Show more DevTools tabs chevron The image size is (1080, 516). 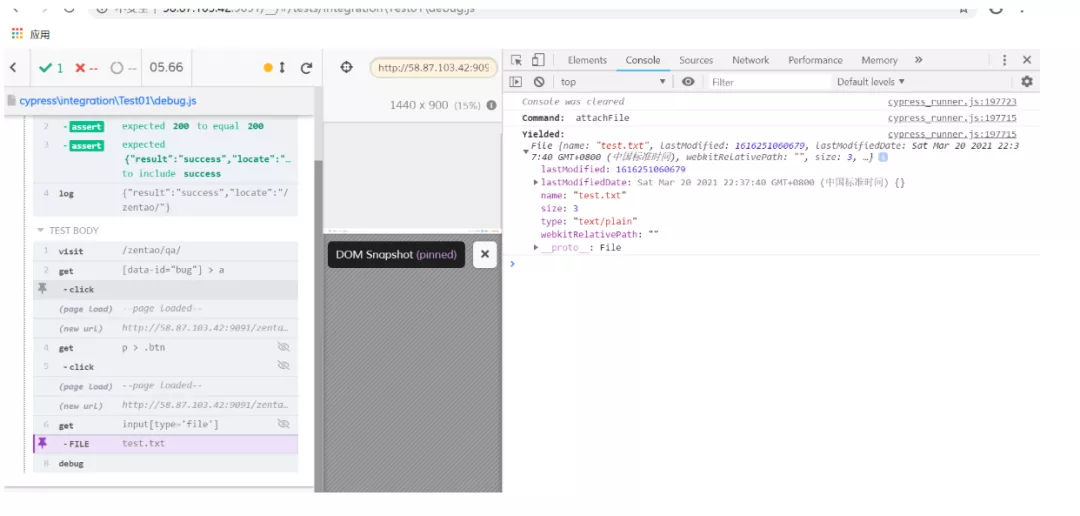click(918, 60)
